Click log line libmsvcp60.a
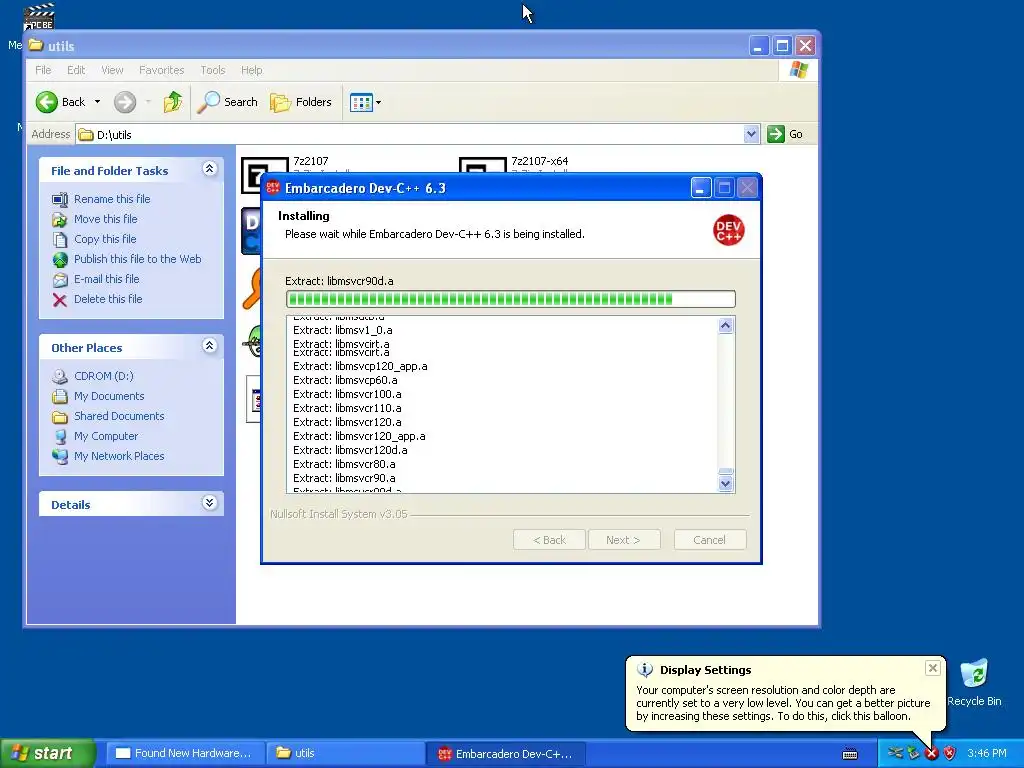Image resolution: width=1024 pixels, height=768 pixels. click(345, 380)
